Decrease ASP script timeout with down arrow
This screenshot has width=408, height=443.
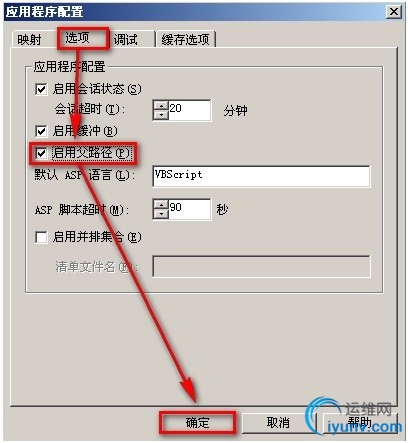coord(161,214)
